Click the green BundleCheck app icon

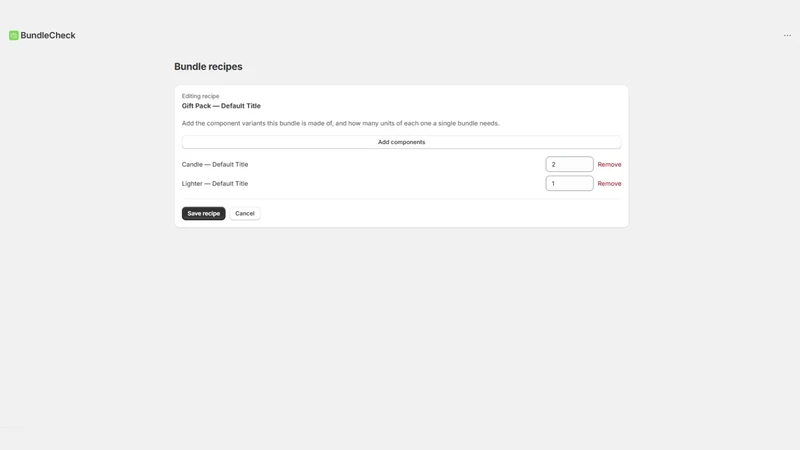pyautogui.click(x=14, y=35)
